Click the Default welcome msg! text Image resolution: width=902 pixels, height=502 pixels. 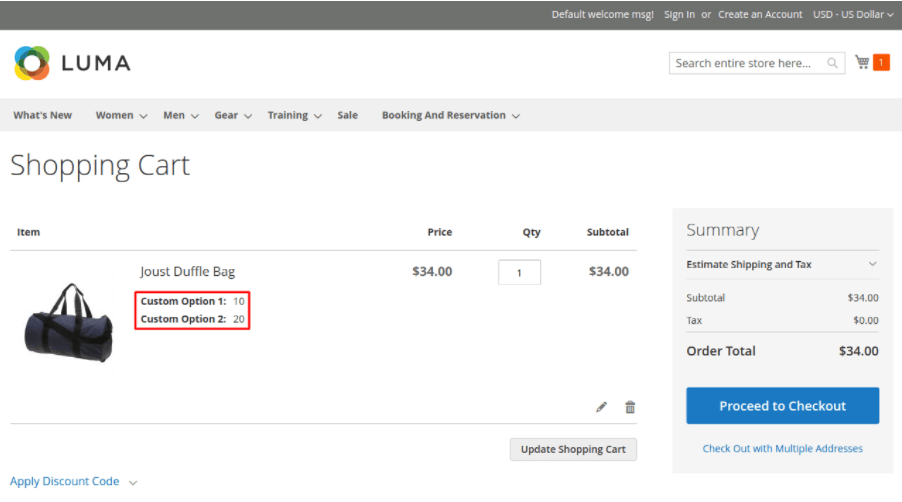(x=602, y=14)
